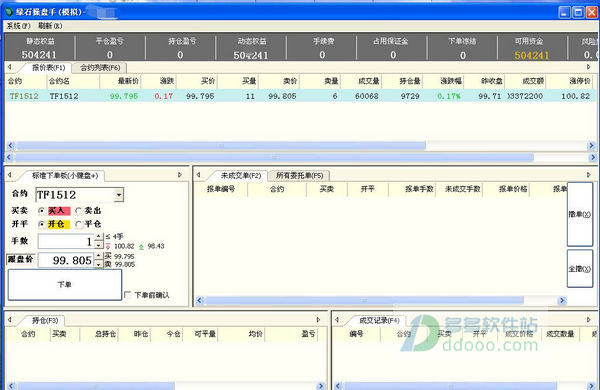
Task: Enable the 下单前确认 checkbox
Action: click(x=128, y=295)
